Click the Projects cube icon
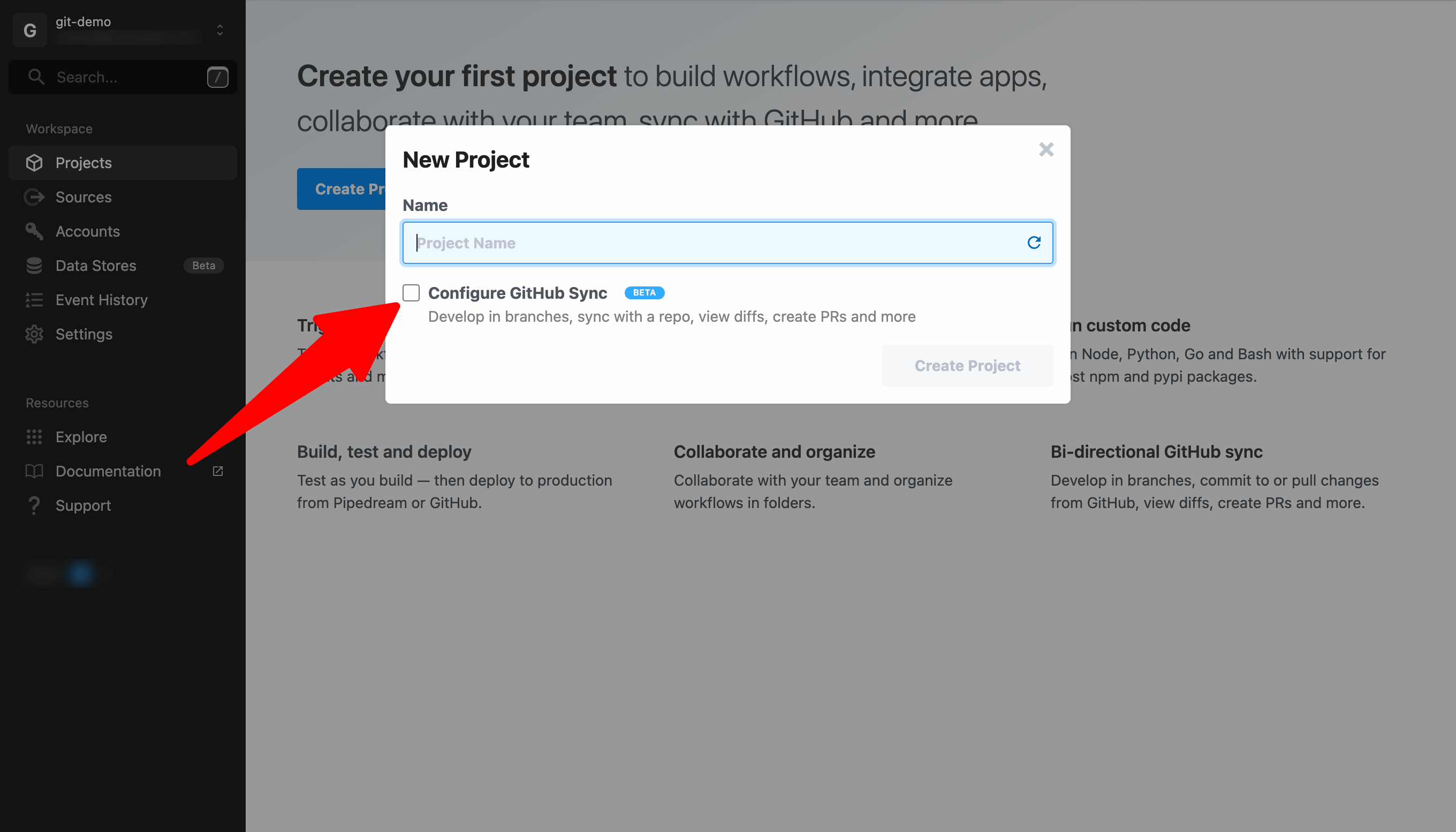The height and width of the screenshot is (832, 1456). [x=34, y=163]
